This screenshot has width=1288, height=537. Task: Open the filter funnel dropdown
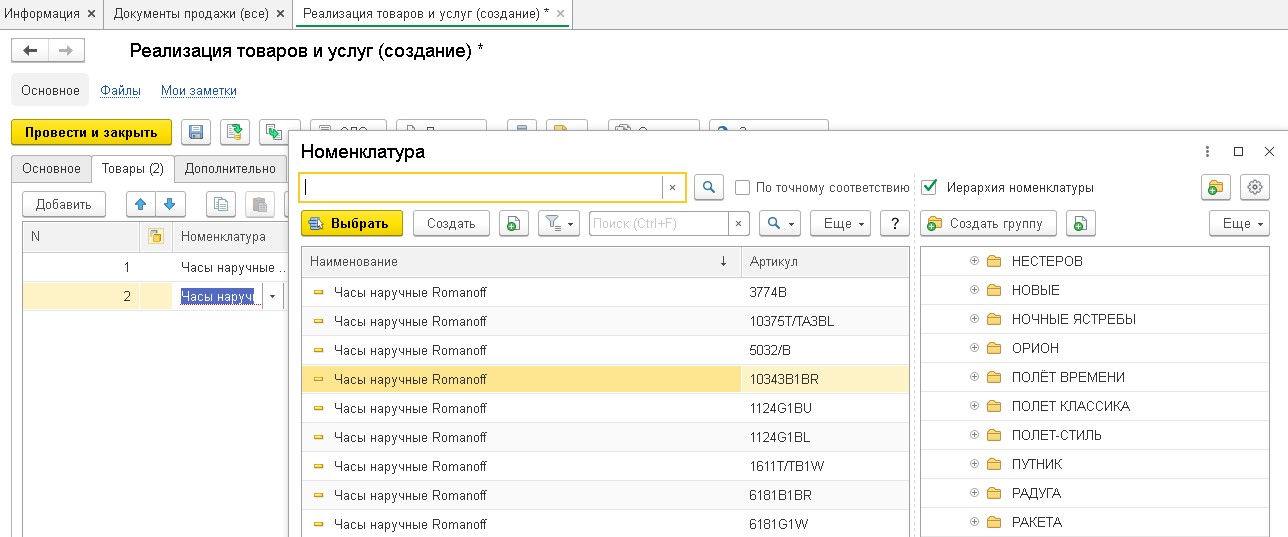[x=559, y=224]
